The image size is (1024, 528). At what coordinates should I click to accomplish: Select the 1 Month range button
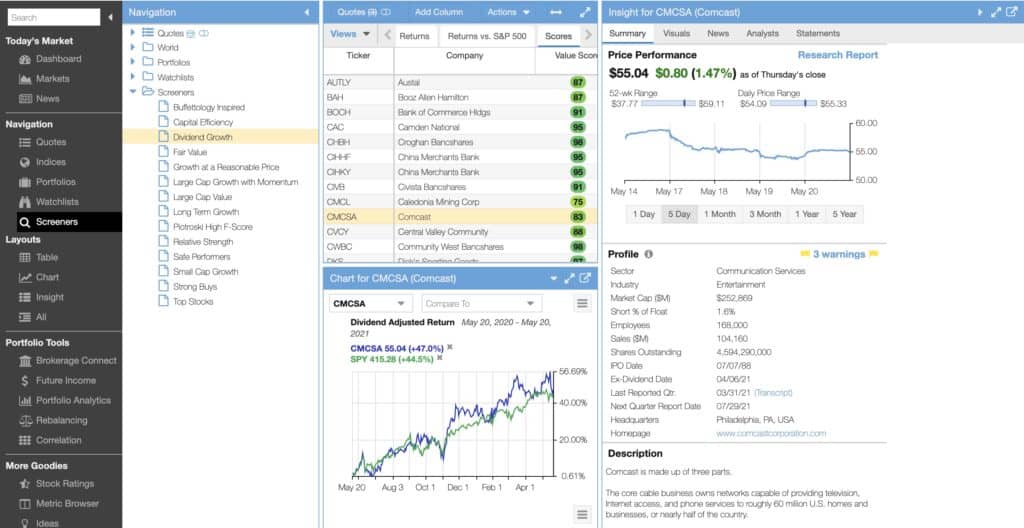tap(719, 214)
